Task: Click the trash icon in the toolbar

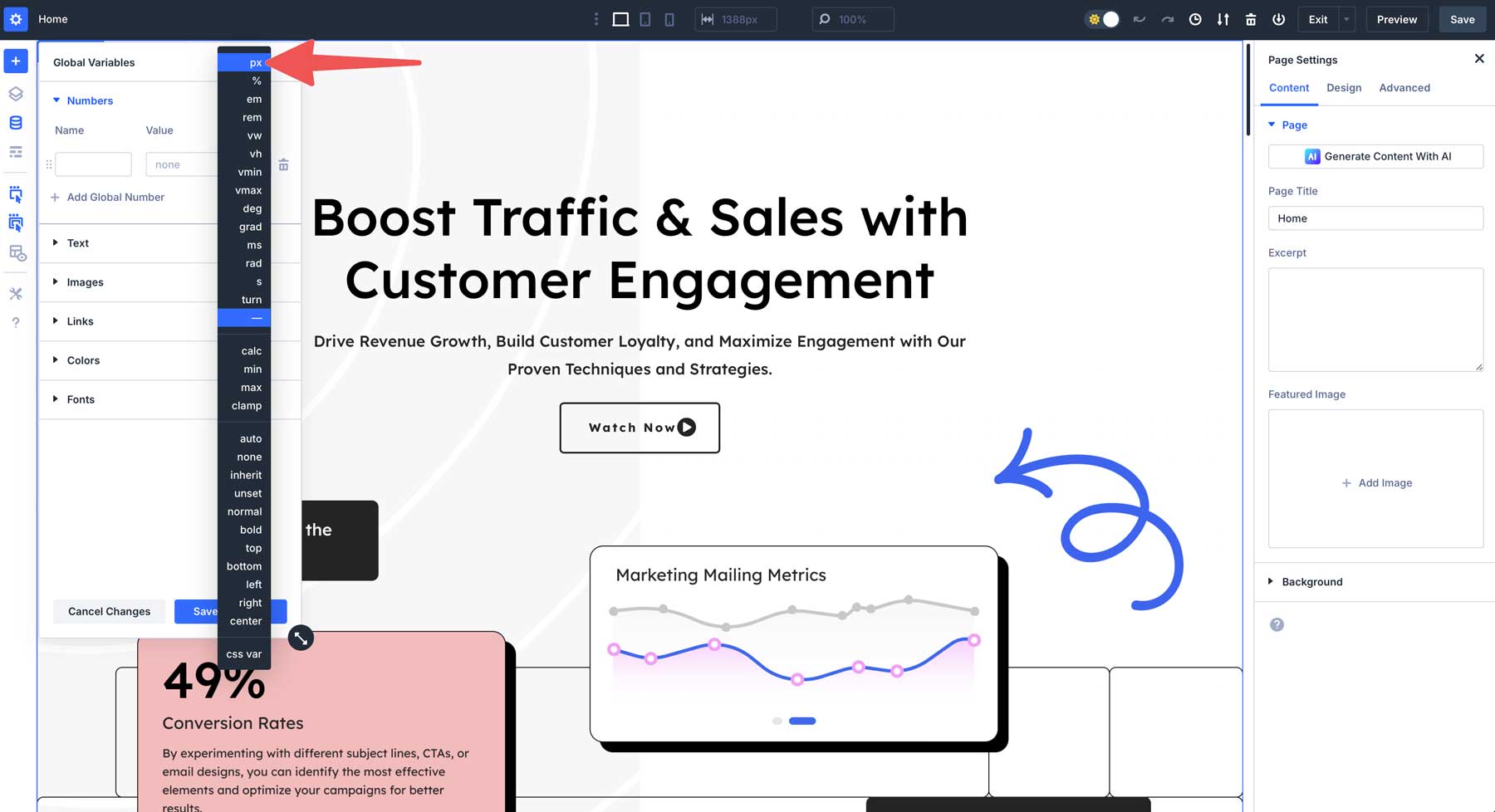Action: click(1251, 19)
